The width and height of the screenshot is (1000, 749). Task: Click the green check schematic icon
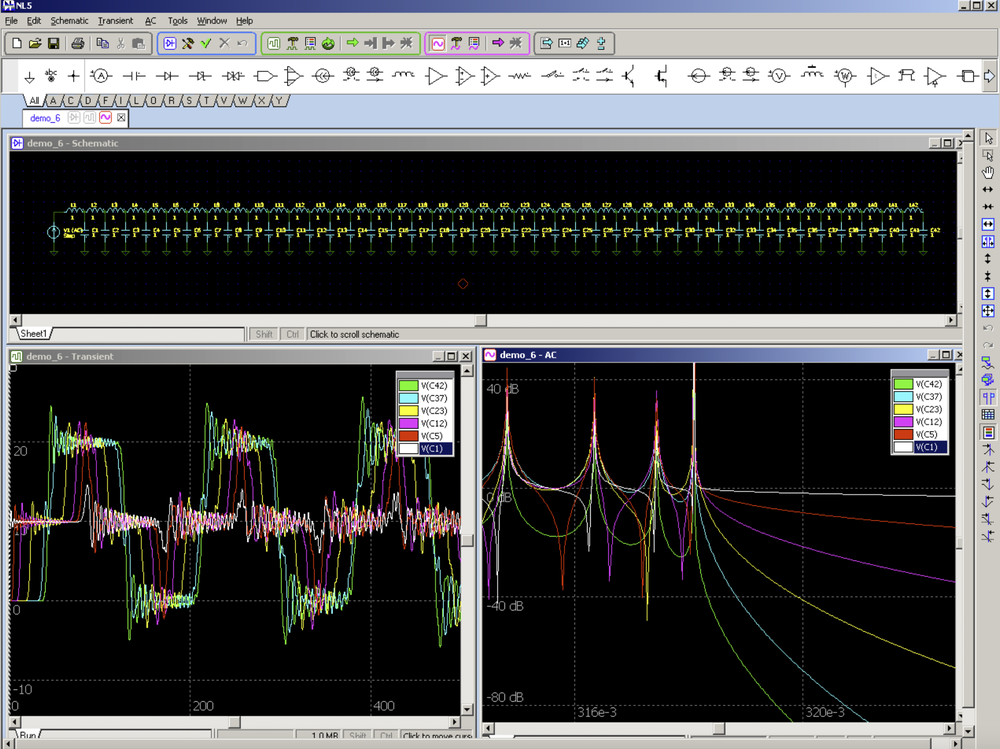[206, 43]
